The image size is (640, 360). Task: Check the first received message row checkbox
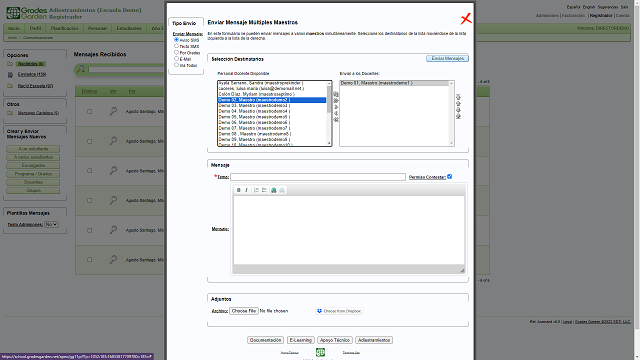pyautogui.click(x=89, y=111)
